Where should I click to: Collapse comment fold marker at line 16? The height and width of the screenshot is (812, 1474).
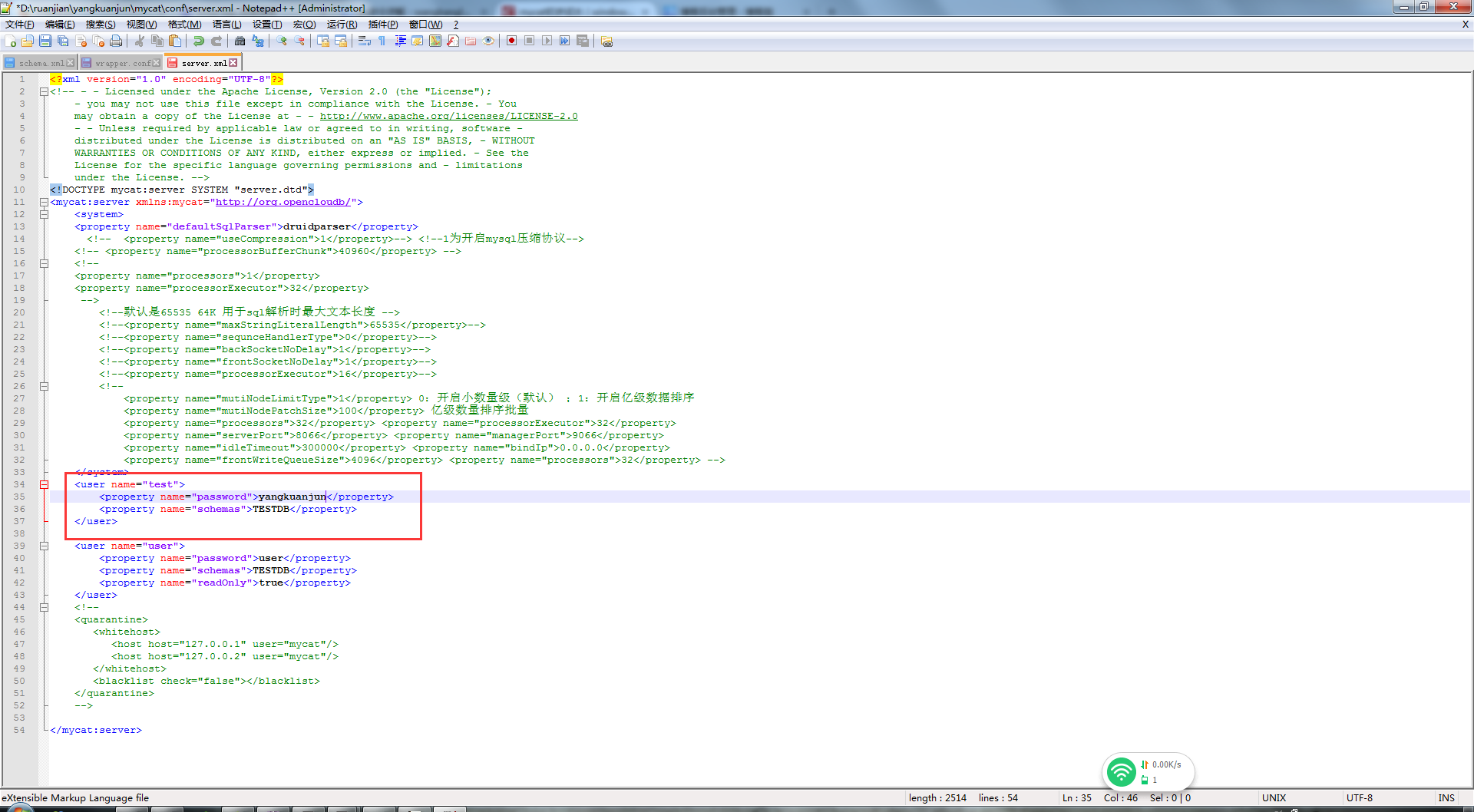(x=44, y=263)
